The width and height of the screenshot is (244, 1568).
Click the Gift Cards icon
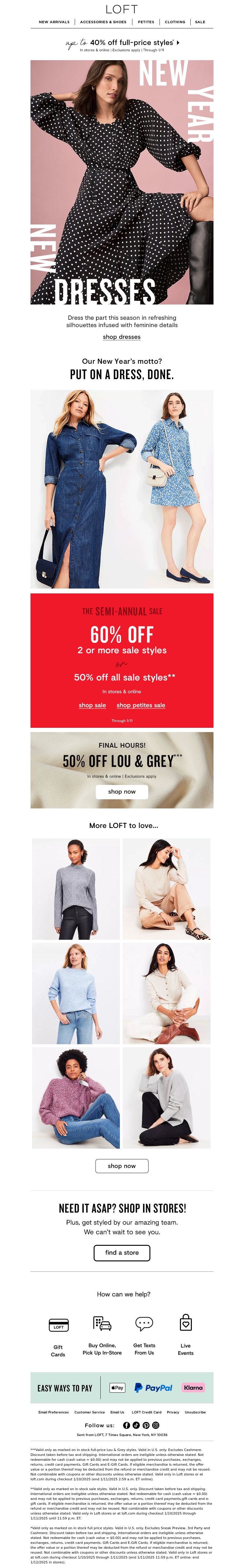tap(59, 1325)
